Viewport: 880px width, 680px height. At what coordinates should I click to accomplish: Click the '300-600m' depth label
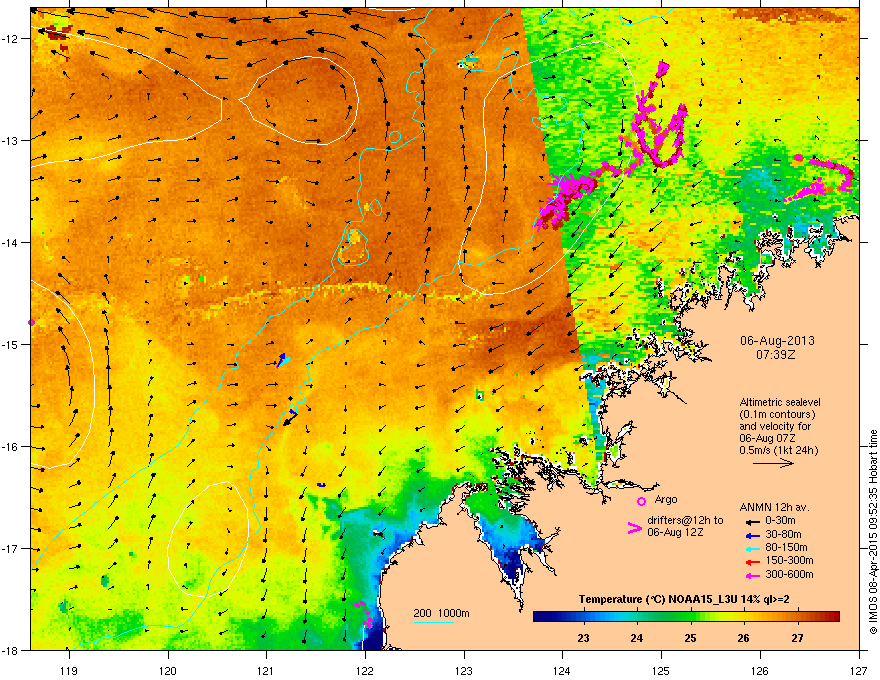click(789, 574)
